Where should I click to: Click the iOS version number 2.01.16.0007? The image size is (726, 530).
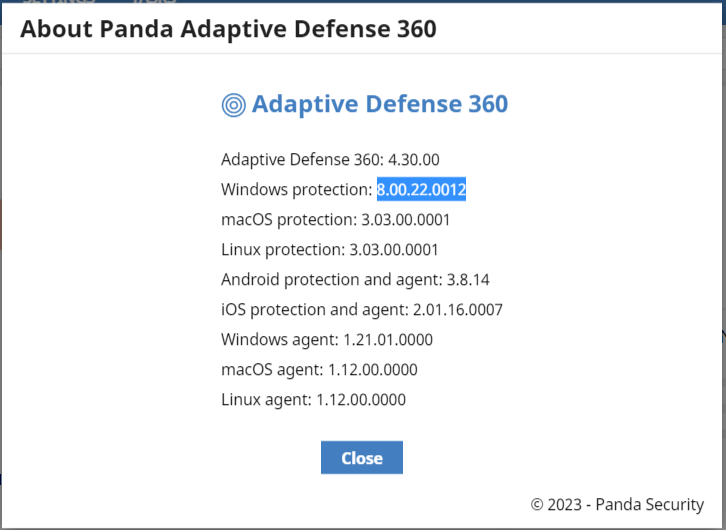pos(458,310)
